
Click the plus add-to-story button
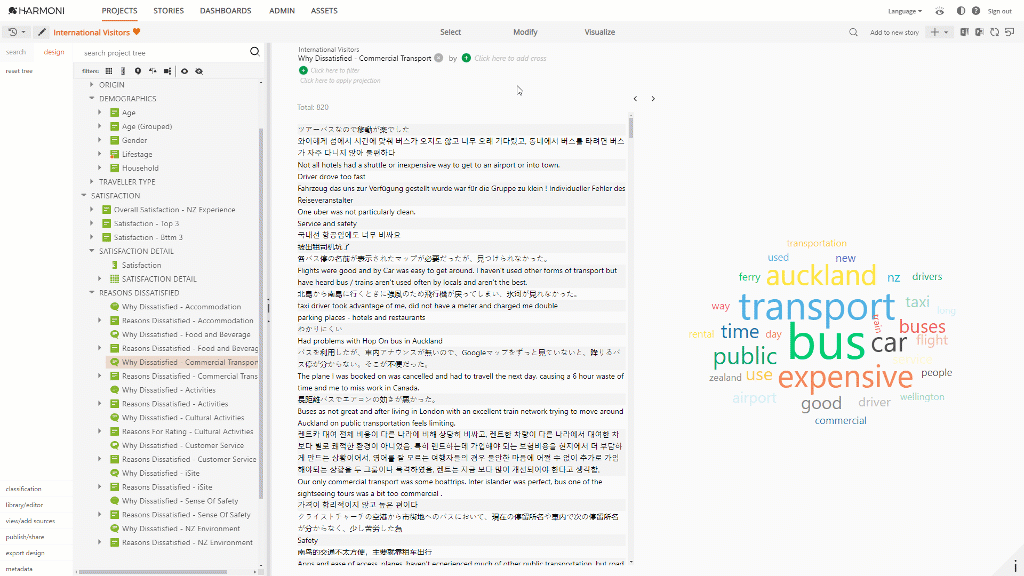pos(935,32)
